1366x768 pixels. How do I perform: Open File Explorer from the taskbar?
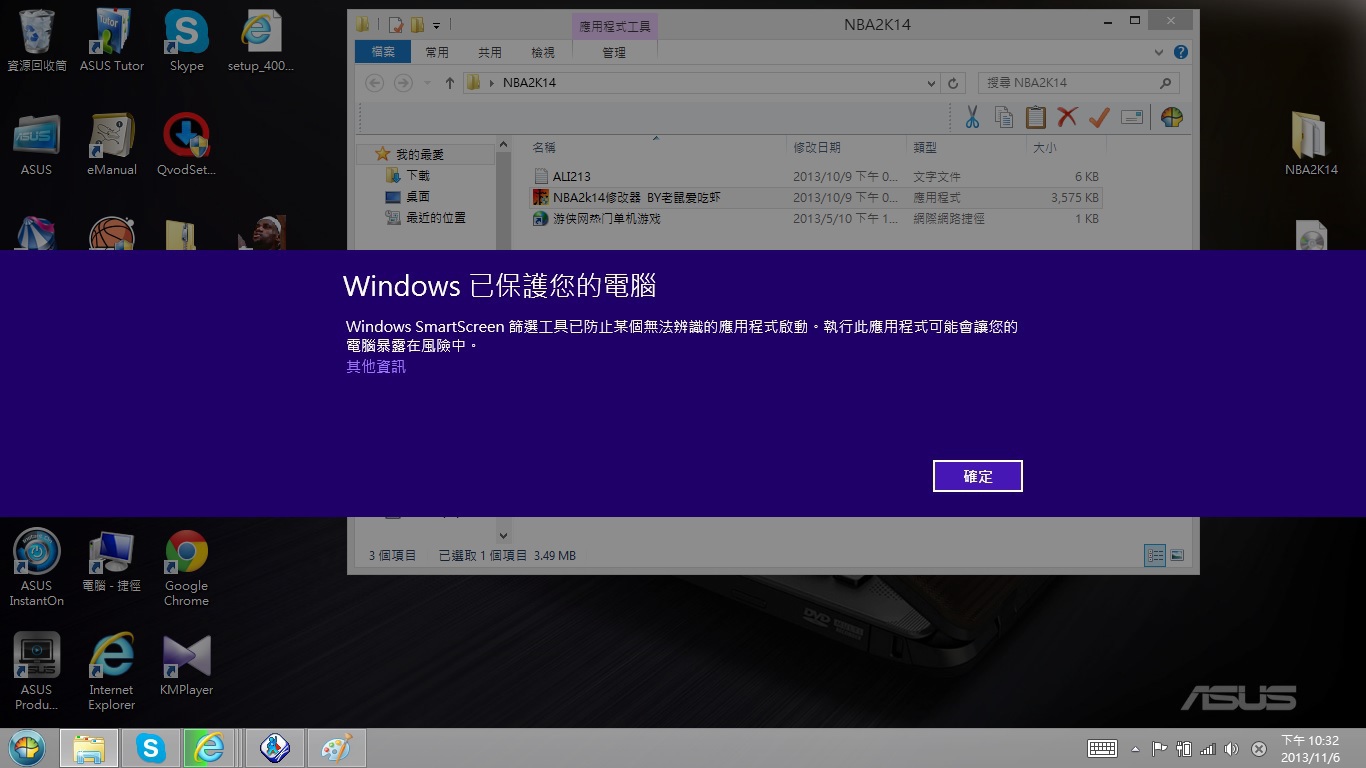[89, 748]
